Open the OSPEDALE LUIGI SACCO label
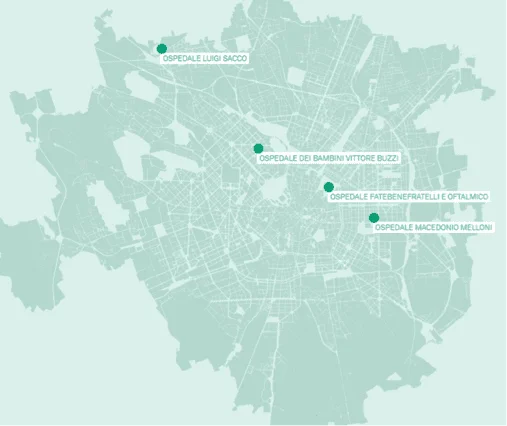507x426 pixels. click(x=205, y=59)
